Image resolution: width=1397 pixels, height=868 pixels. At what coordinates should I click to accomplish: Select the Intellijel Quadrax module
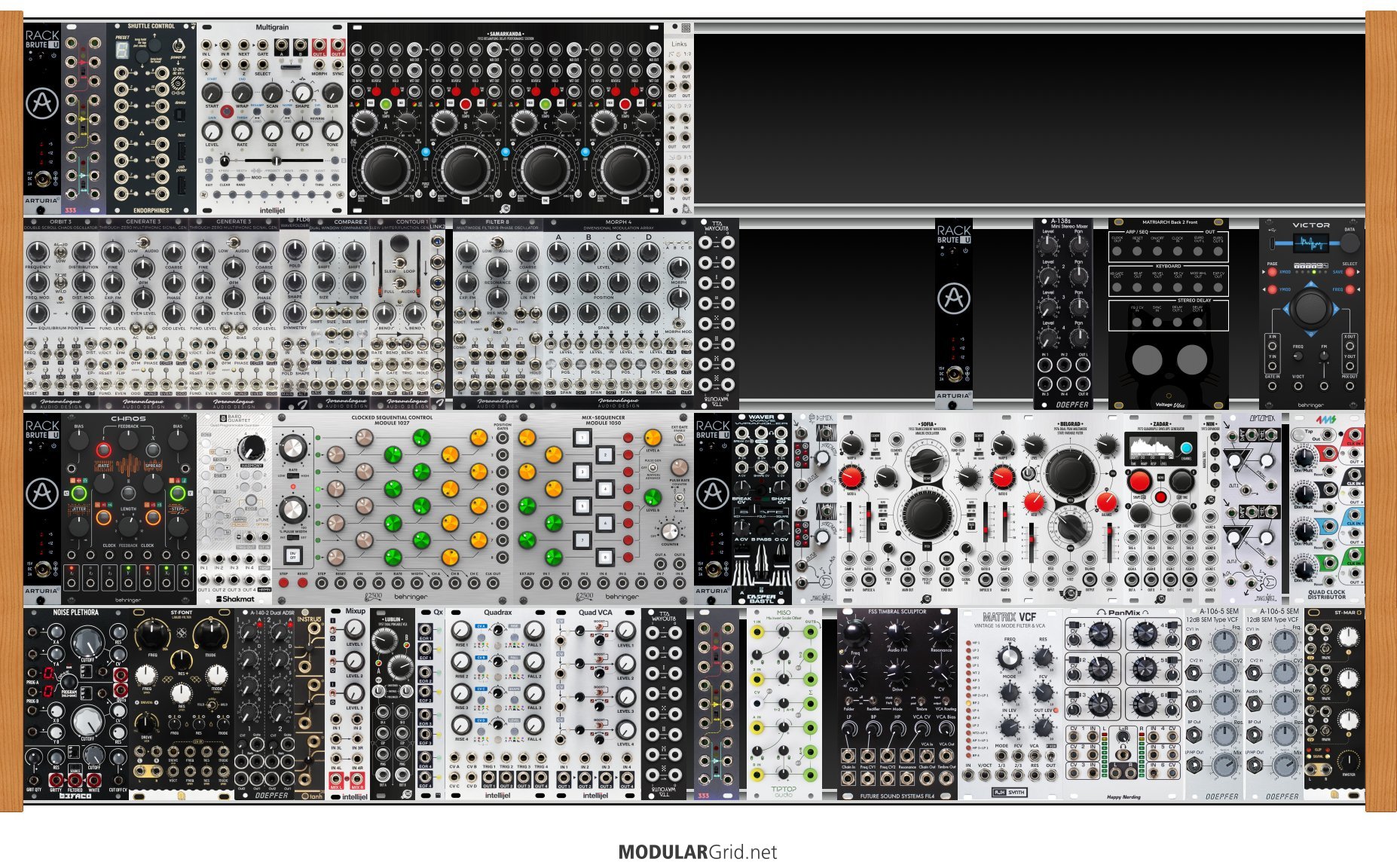point(498,704)
